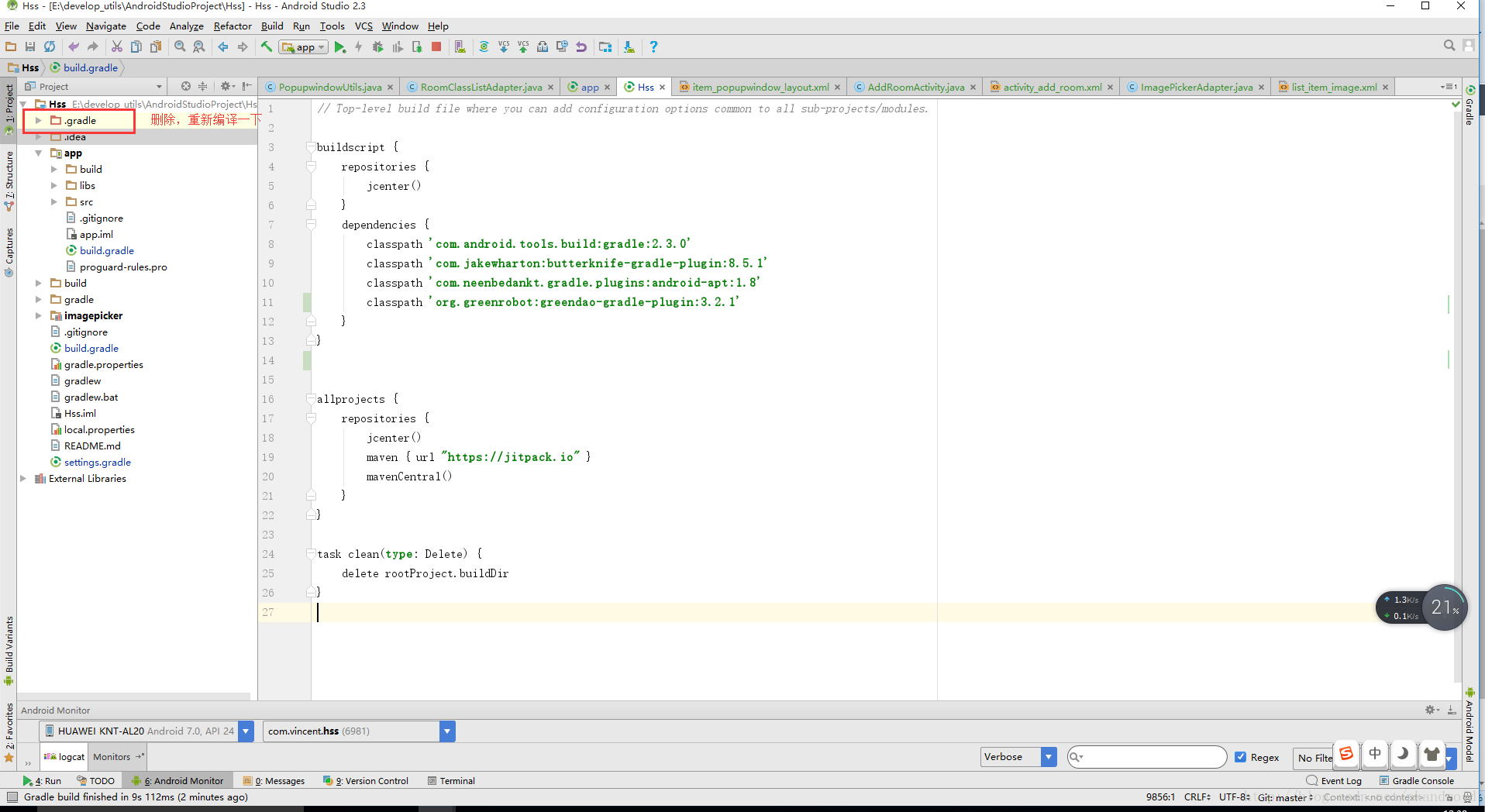The width and height of the screenshot is (1485, 812).
Task: Open Gradle side panel on right
Action: click(1469, 106)
